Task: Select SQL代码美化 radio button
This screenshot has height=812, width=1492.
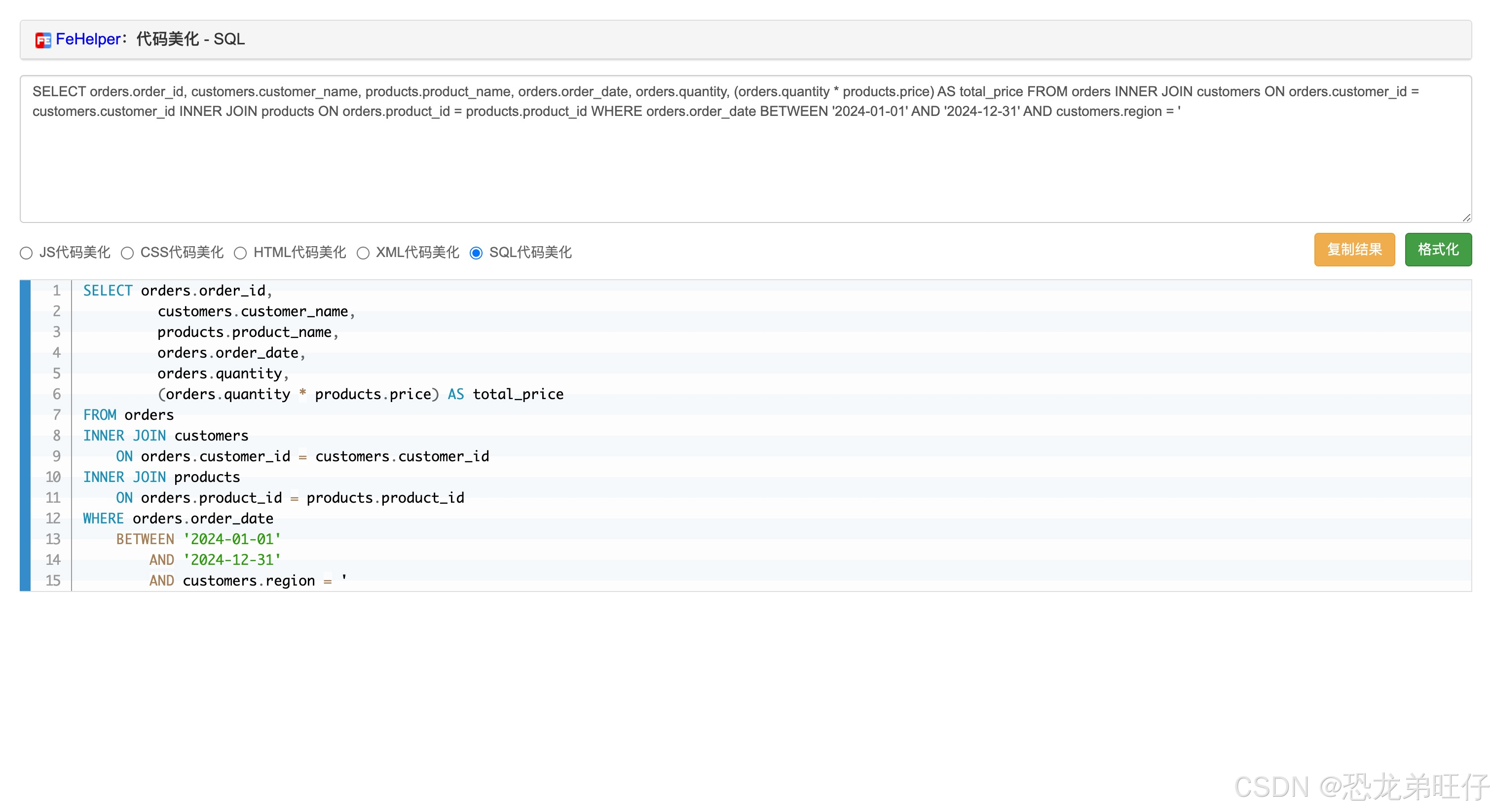Action: [476, 253]
